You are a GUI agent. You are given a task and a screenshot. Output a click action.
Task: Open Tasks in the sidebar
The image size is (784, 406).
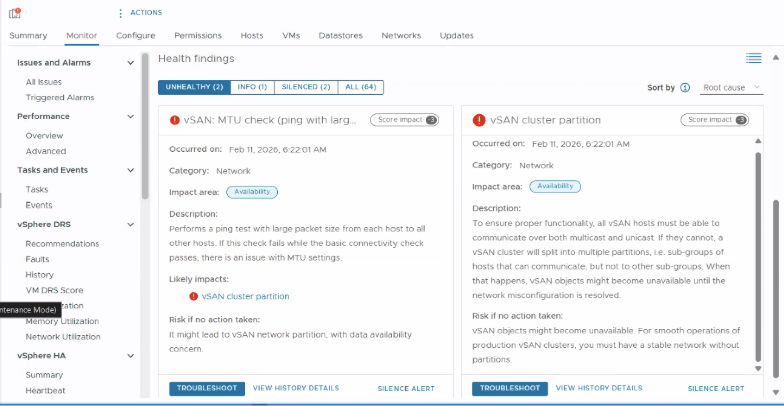37,190
